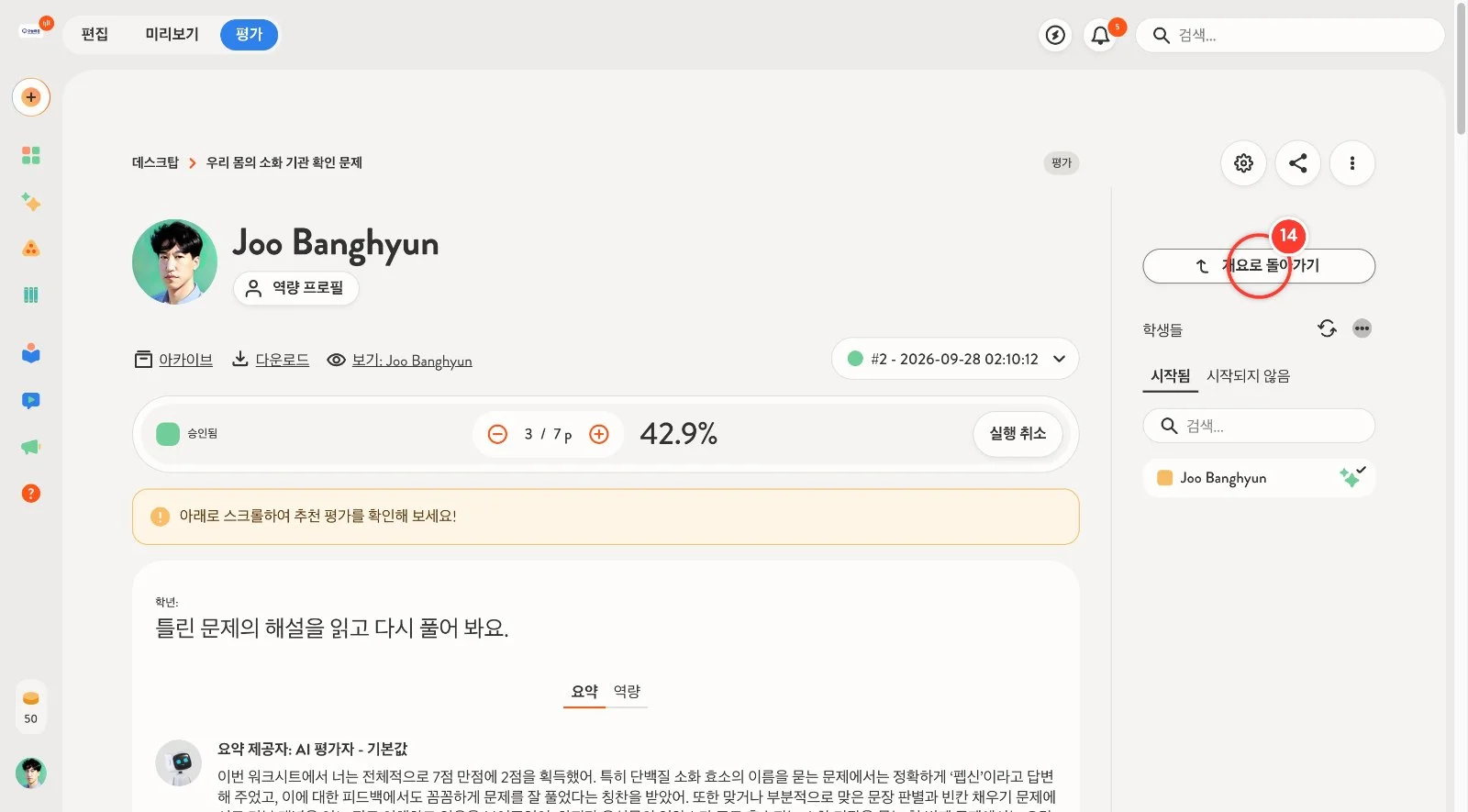Open the 역량 프로필 button
Viewport: 1468px width, 812px height.
[x=295, y=288]
